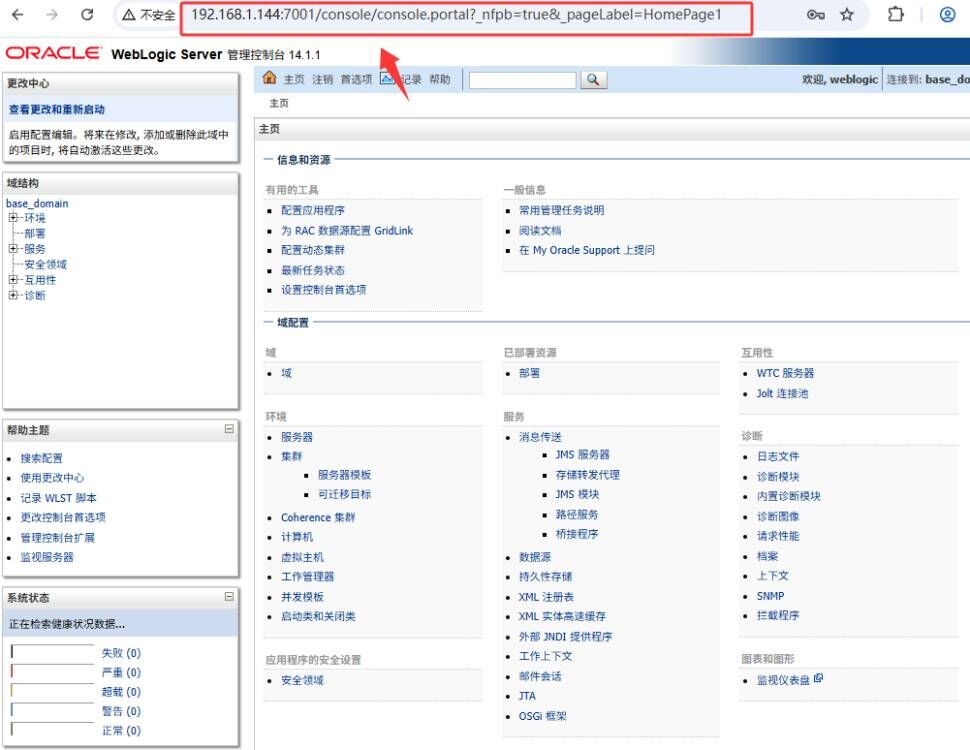The height and width of the screenshot is (750, 970).
Task: Click the Oracle logo
Action: pyautogui.click(x=53, y=53)
